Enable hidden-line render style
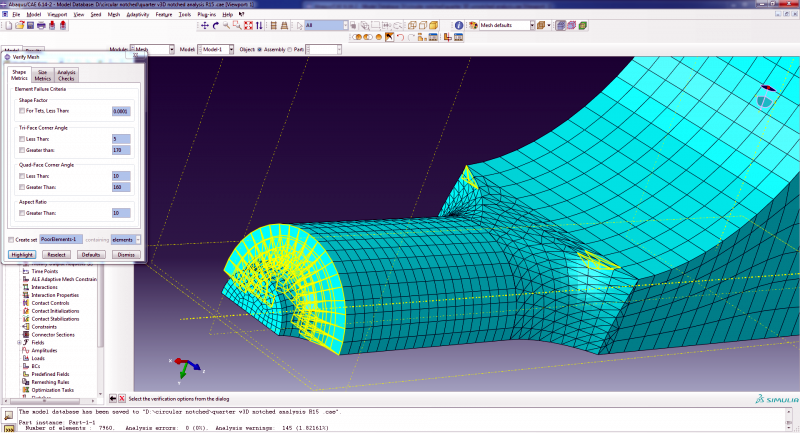 pos(423,26)
